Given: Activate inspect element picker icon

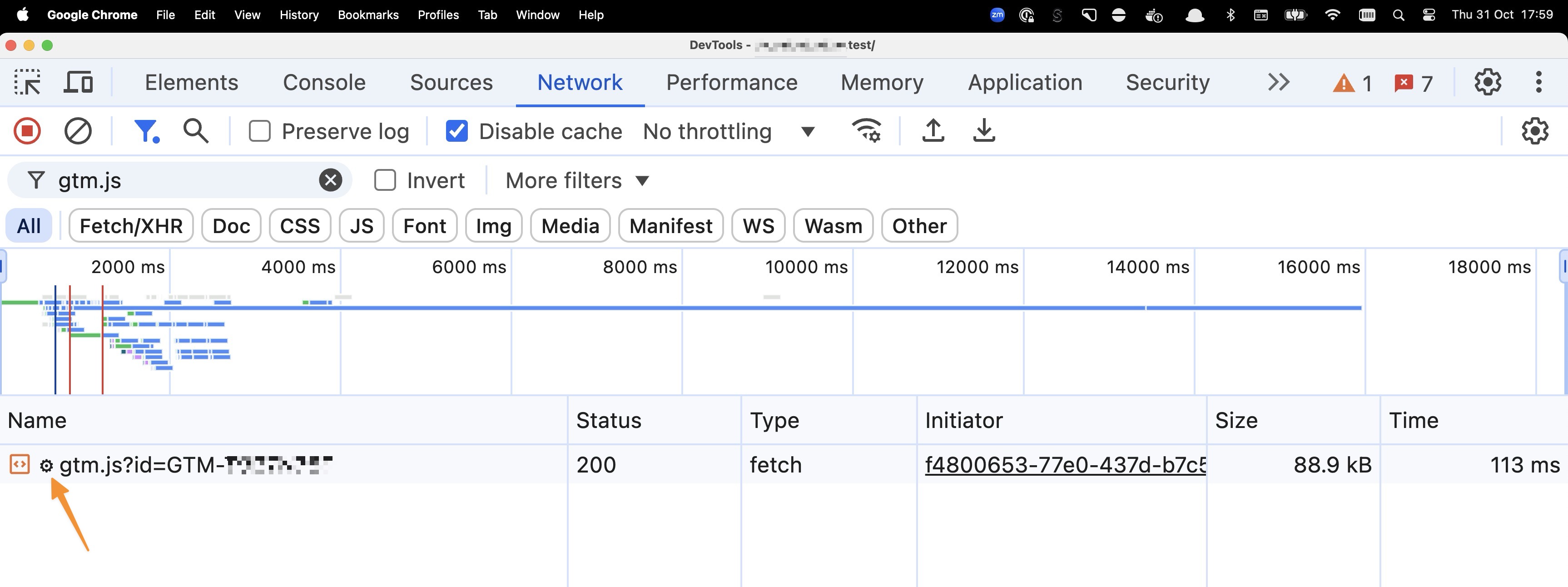Looking at the screenshot, I should click(27, 82).
